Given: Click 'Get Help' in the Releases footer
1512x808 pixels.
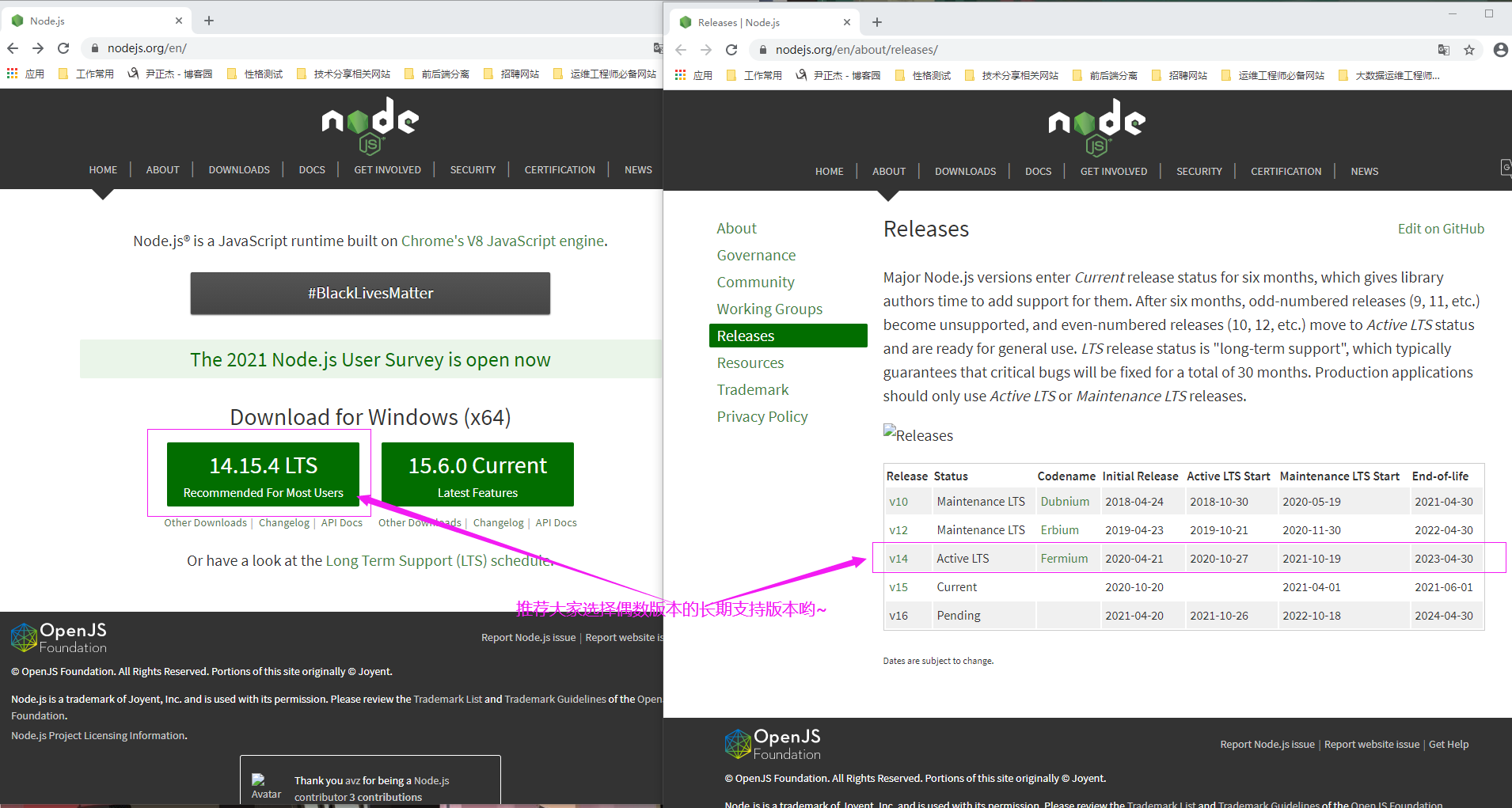Looking at the screenshot, I should [1449, 745].
